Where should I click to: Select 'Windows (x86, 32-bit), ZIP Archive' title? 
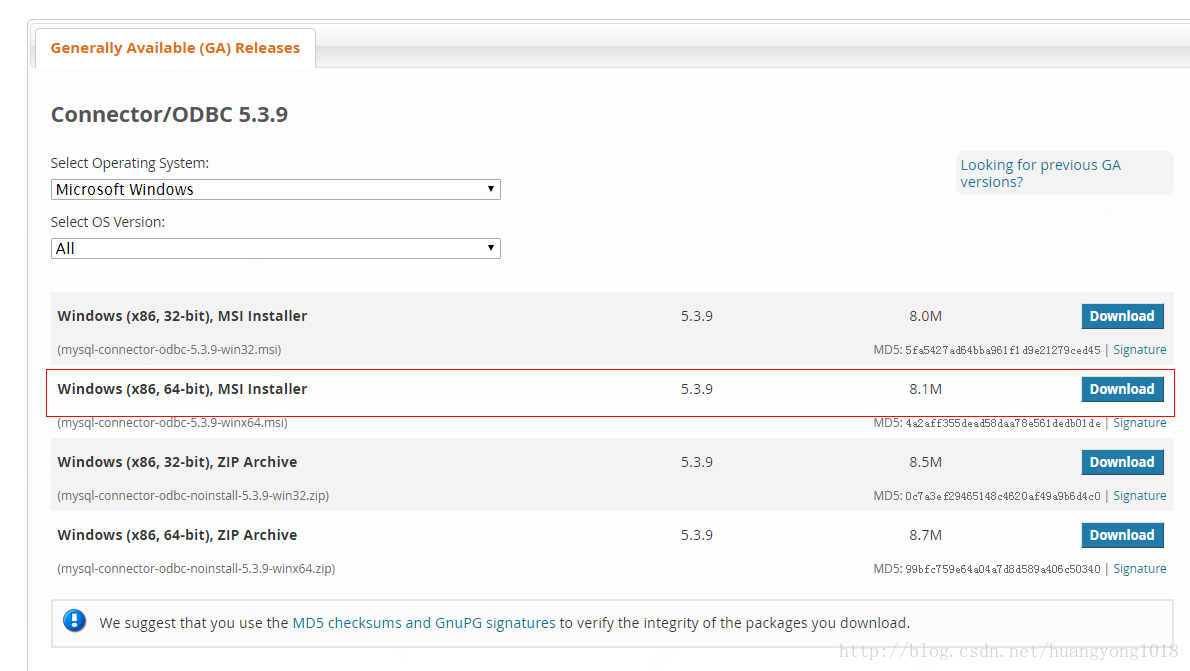point(177,462)
